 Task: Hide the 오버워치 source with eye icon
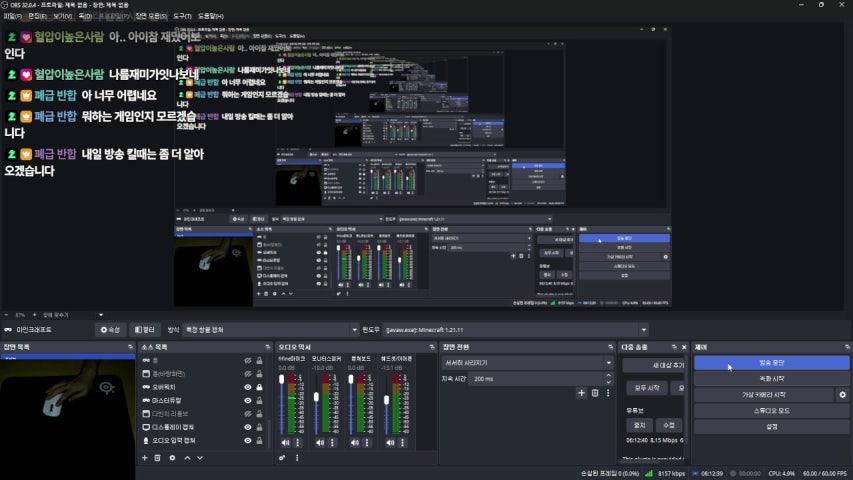click(x=248, y=387)
